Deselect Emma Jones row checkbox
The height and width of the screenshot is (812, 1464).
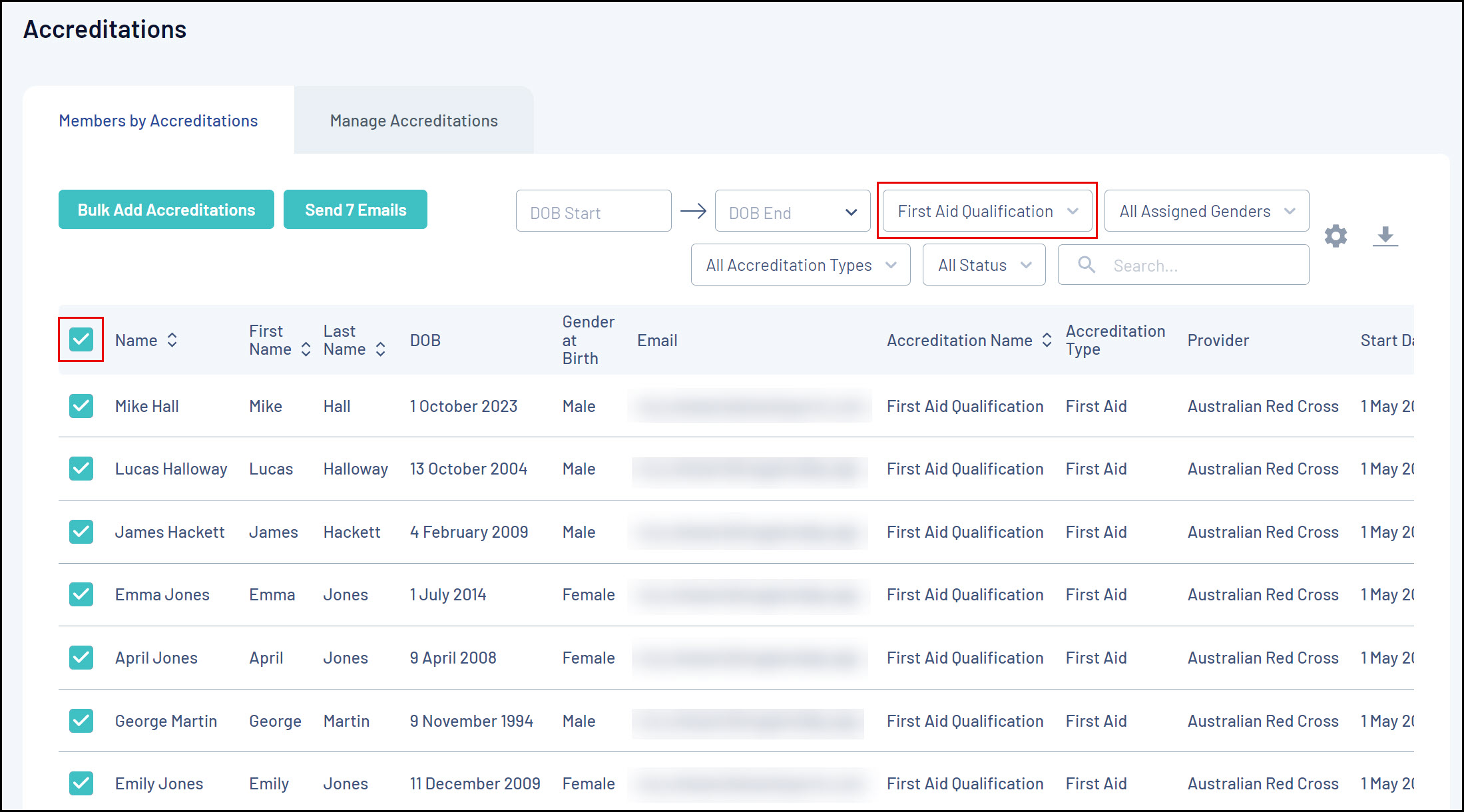[x=81, y=594]
